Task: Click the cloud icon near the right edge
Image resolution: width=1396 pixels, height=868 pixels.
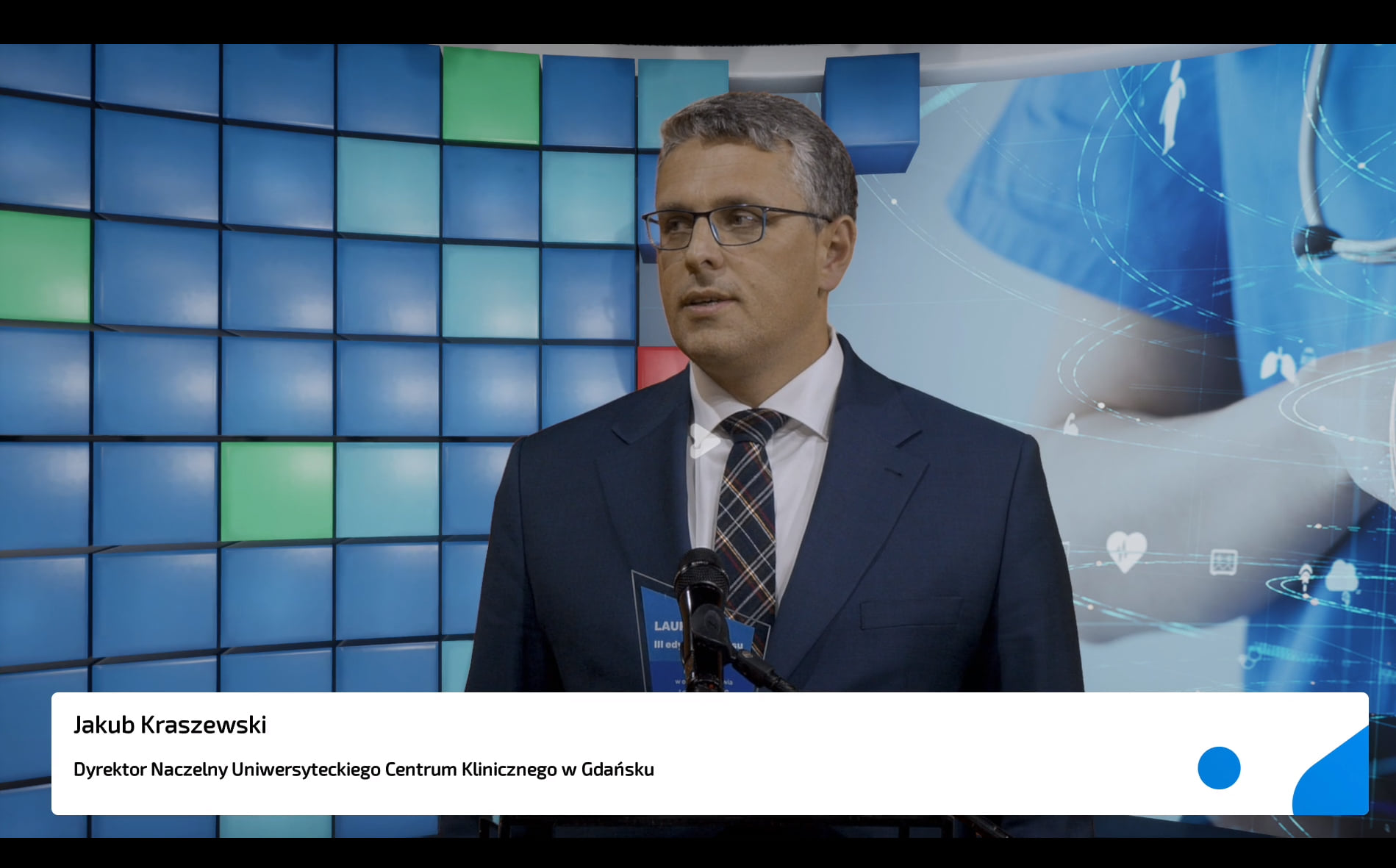Action: (1342, 576)
